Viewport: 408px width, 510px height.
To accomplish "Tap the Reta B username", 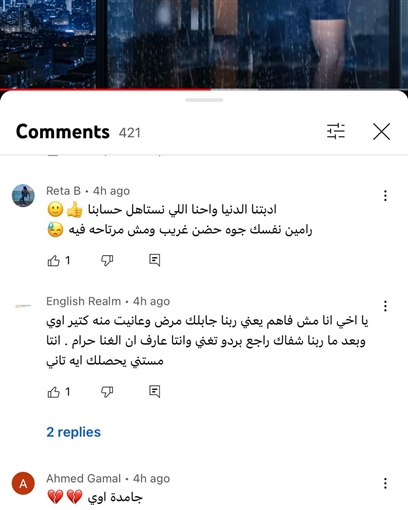I will coord(63,191).
